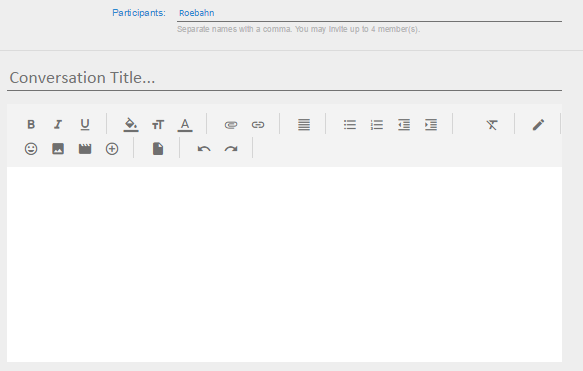Remove formatting with clear-format icon

click(492, 125)
